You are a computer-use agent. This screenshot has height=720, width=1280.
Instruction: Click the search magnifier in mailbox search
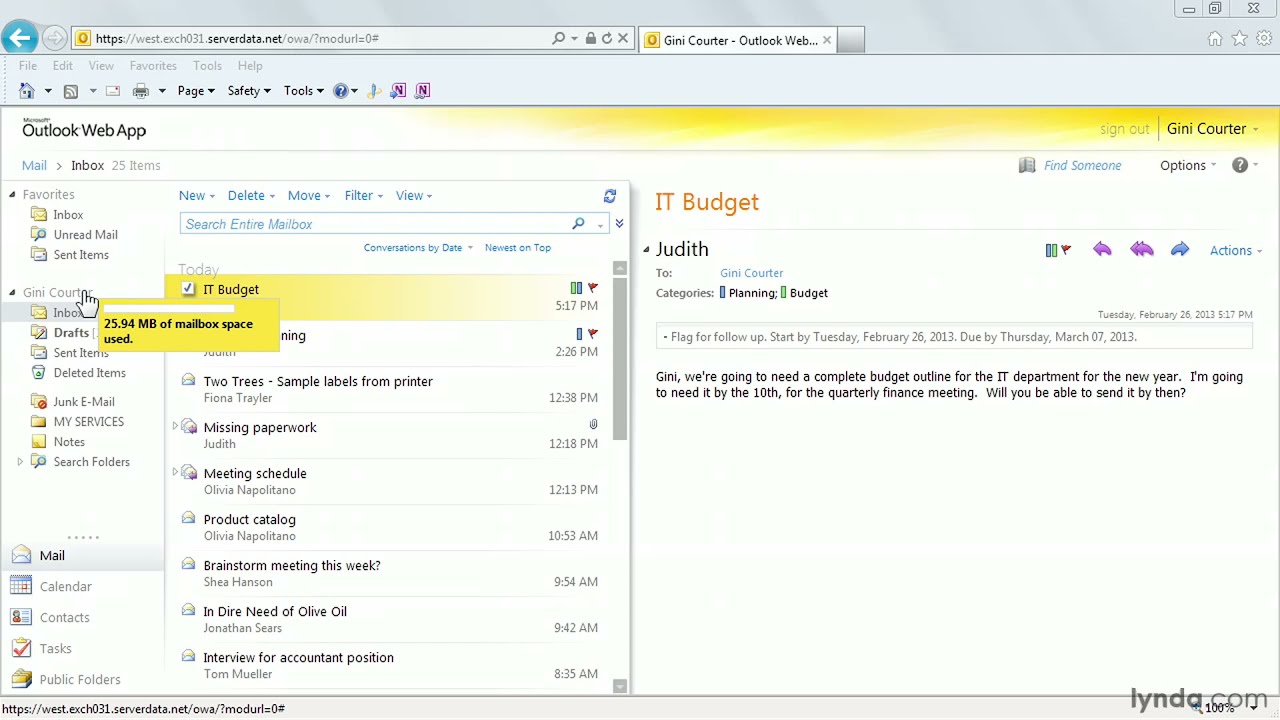578,224
